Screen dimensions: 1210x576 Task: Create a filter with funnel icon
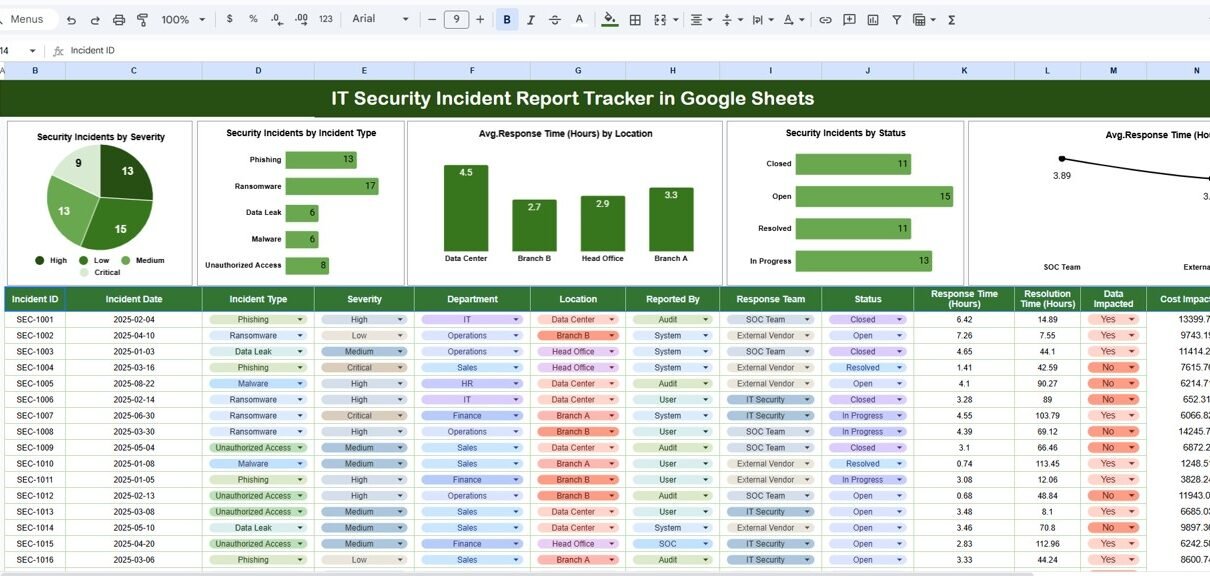[x=896, y=20]
